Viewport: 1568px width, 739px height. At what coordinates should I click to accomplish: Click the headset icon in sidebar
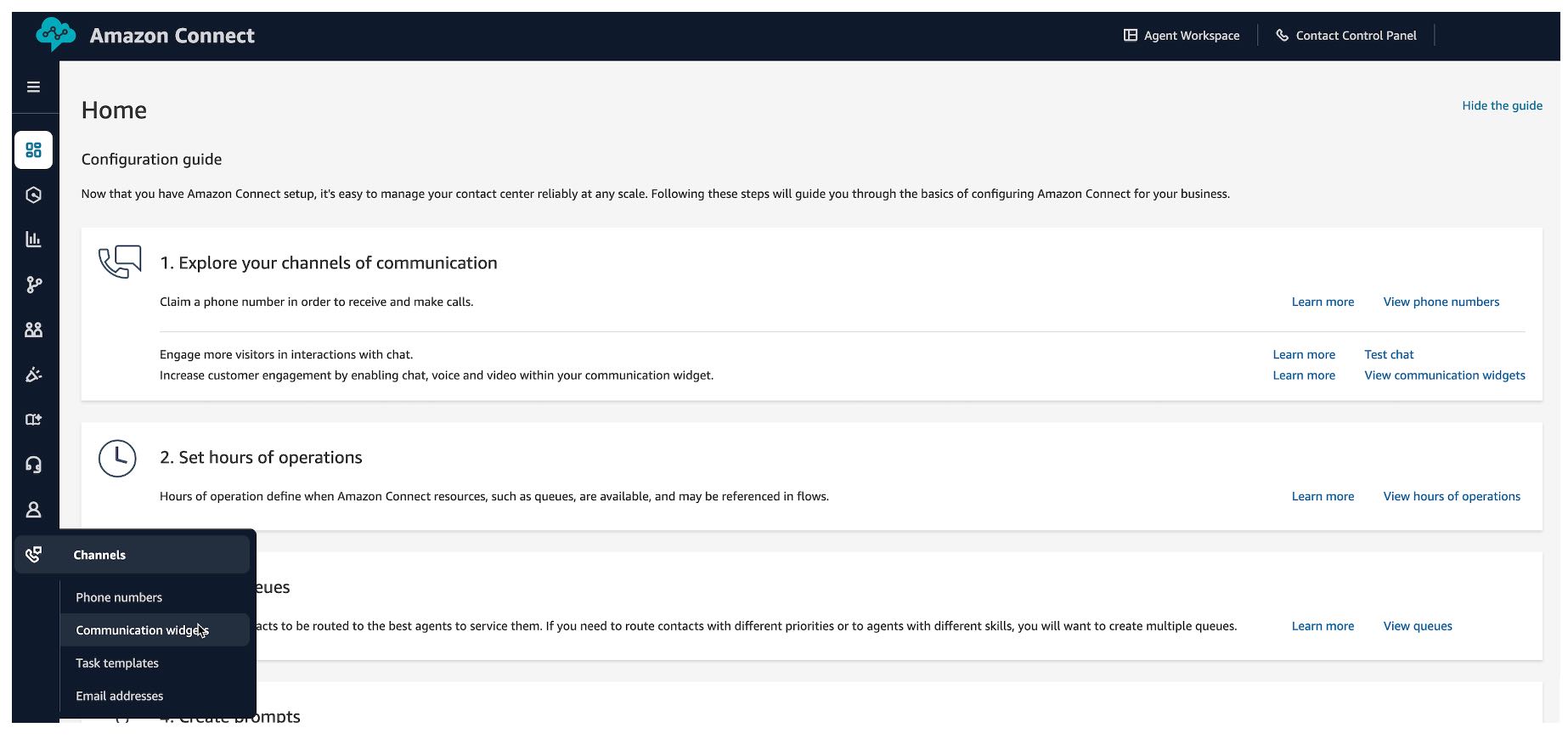tap(34, 465)
